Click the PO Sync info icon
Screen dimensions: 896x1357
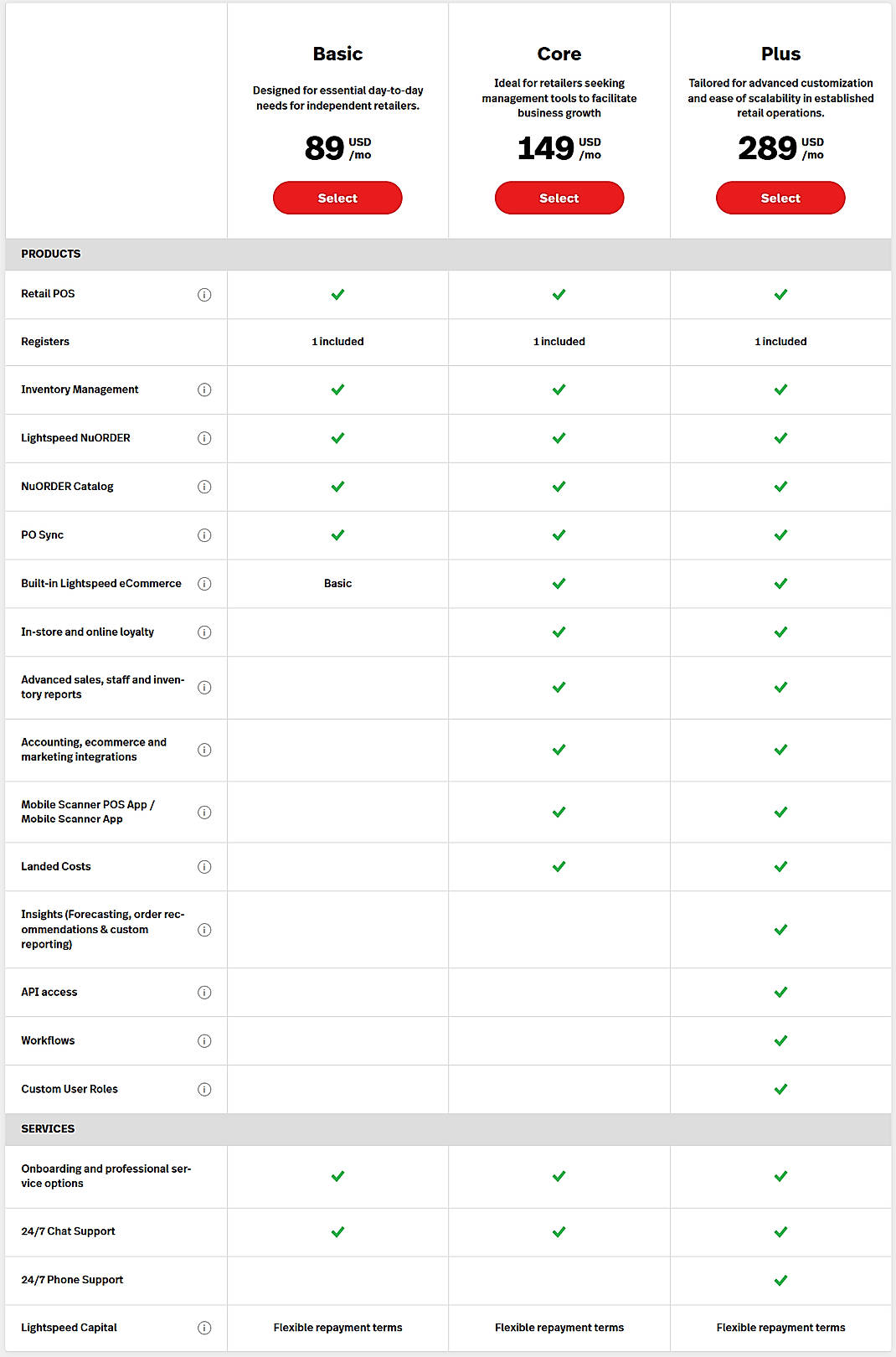[204, 536]
